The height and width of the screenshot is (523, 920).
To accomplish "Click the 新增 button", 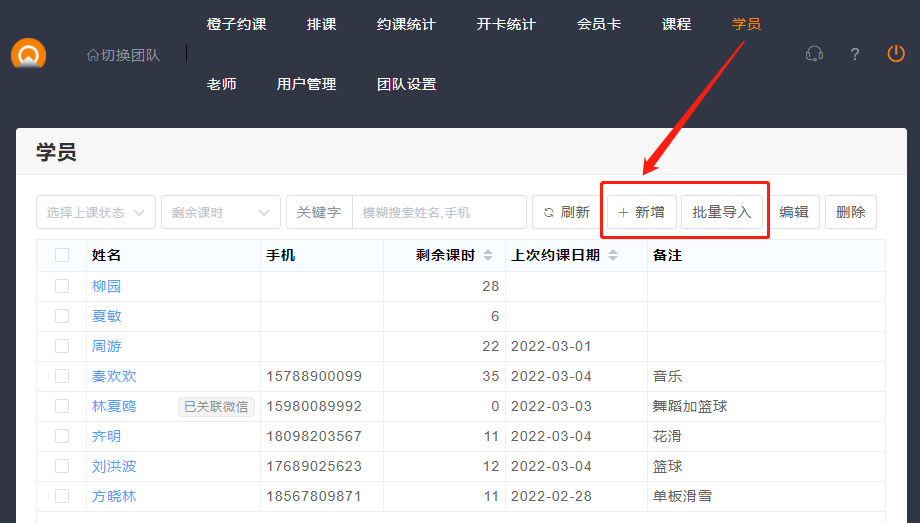I will [x=641, y=212].
